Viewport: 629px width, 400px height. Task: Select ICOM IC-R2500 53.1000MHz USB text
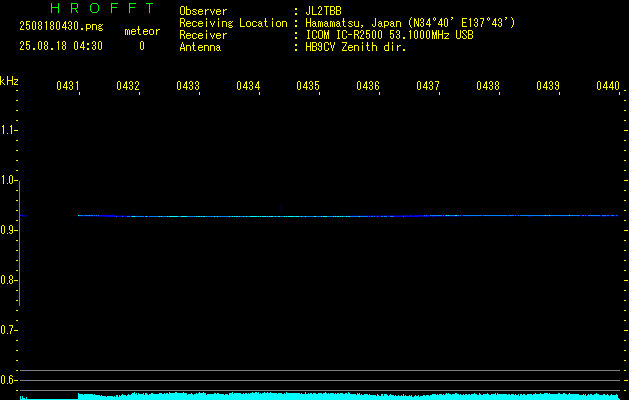tap(389, 35)
